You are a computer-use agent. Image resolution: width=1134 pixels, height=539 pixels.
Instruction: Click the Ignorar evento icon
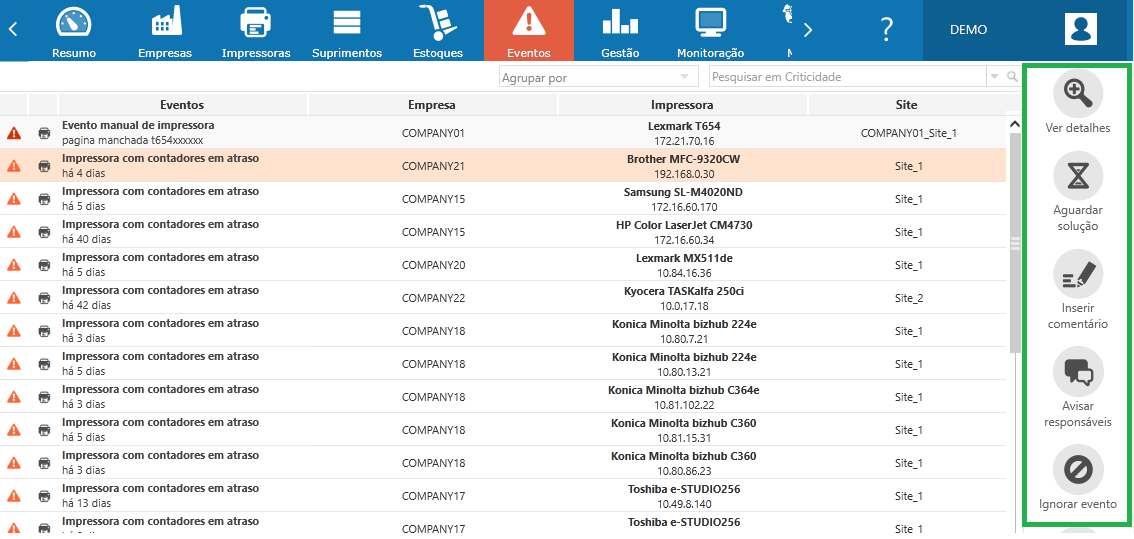click(x=1077, y=470)
